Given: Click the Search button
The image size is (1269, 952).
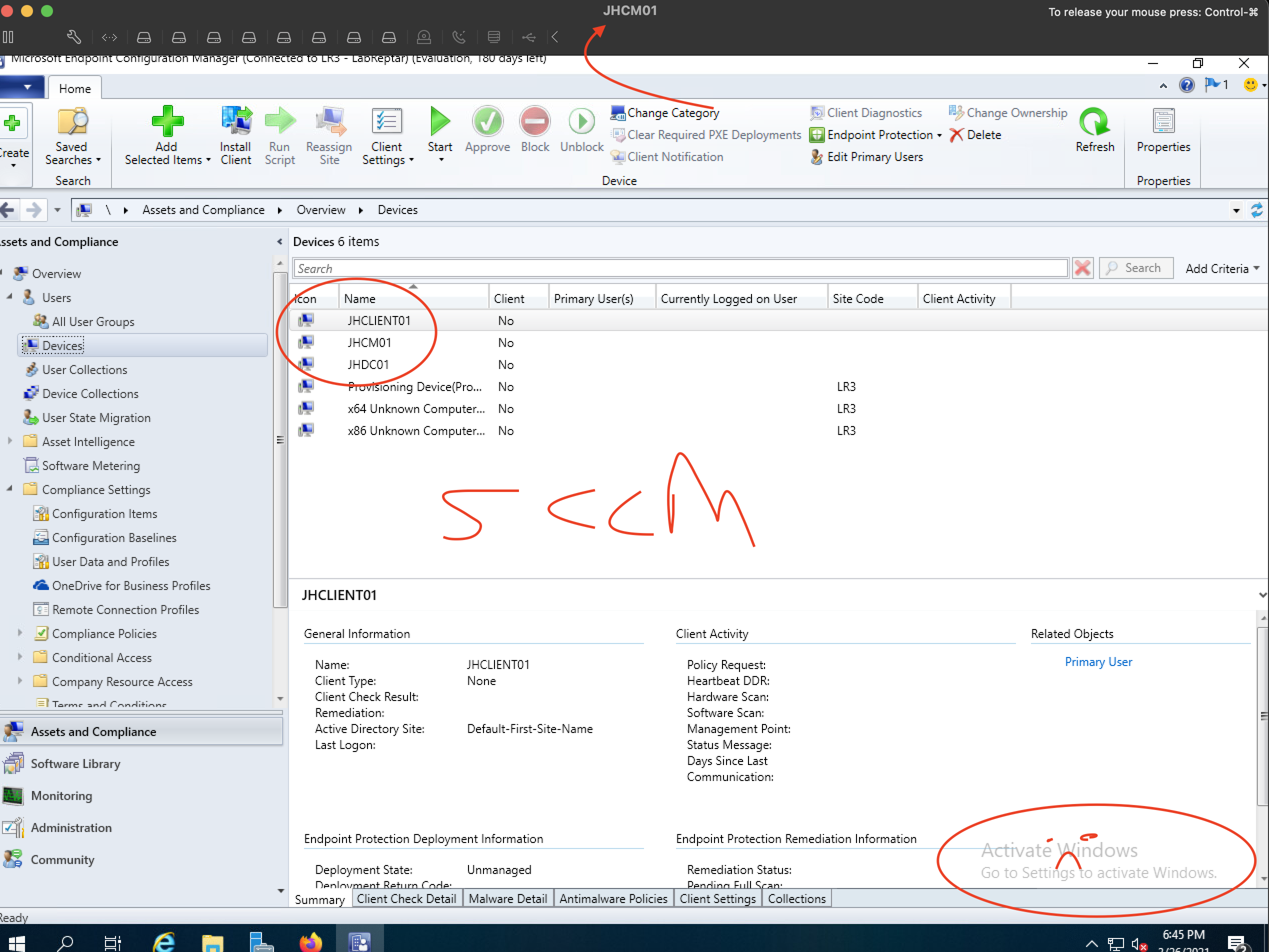Looking at the screenshot, I should [1136, 268].
